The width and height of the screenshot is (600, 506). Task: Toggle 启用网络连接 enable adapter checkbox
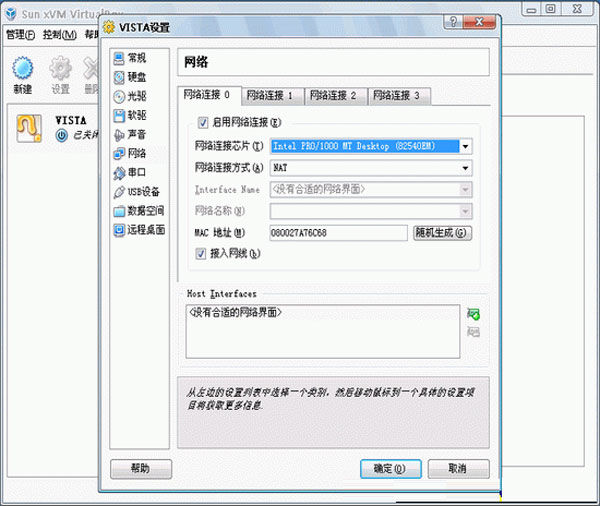(202, 123)
